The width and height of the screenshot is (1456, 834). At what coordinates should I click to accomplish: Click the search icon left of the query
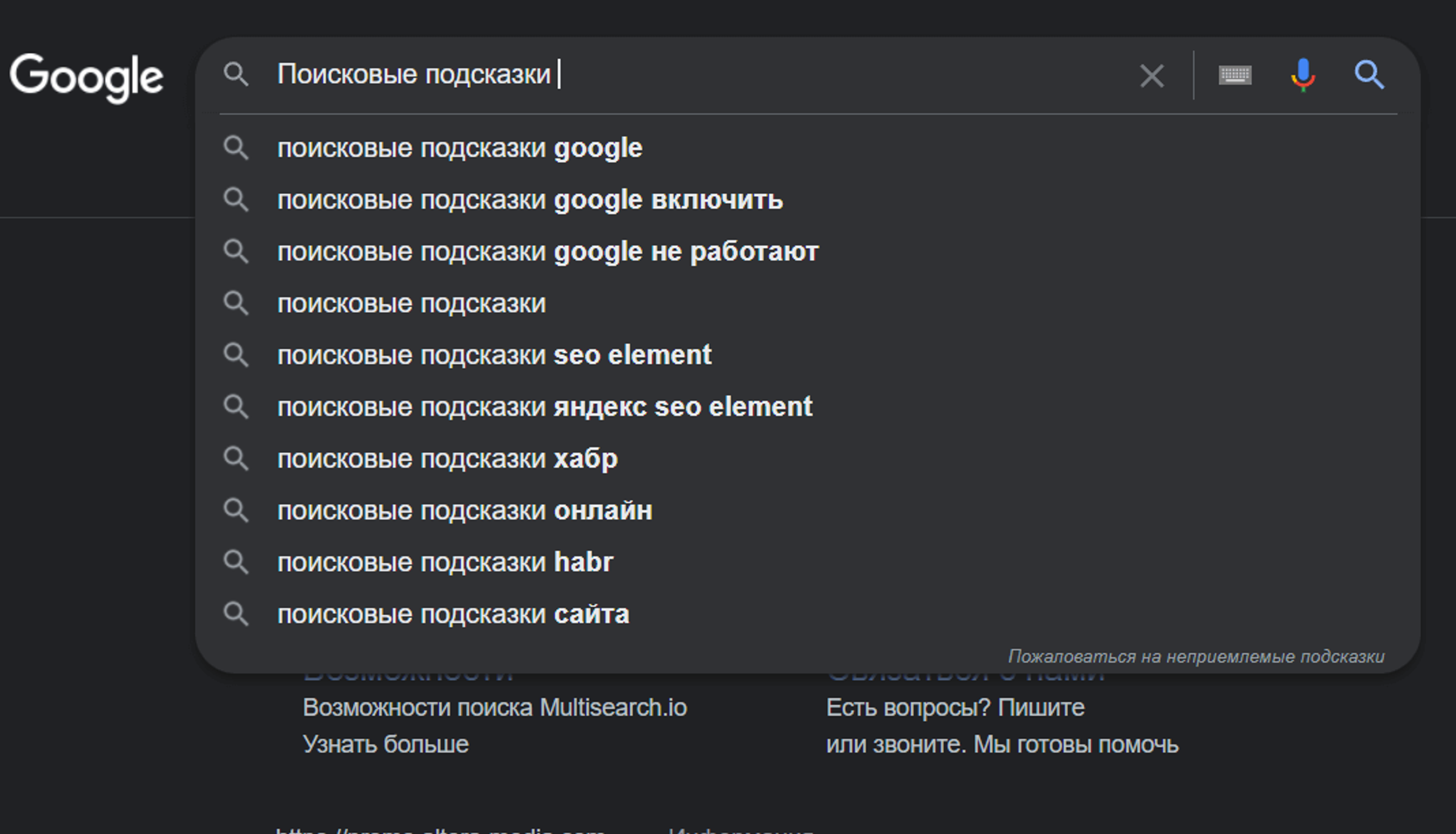pos(235,75)
